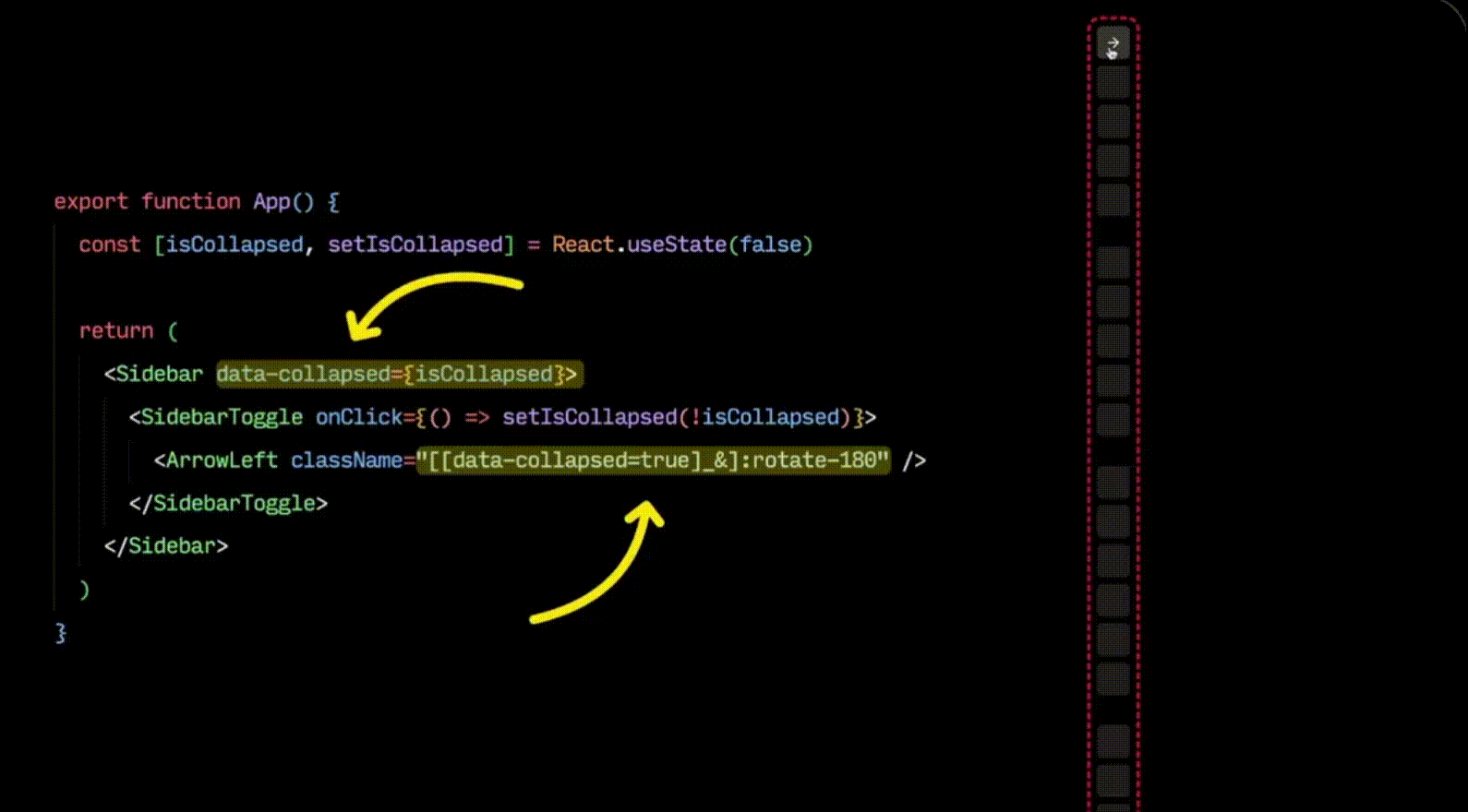Click "React.useState(false)" text
This screenshot has height=812, width=1468.
[682, 245]
